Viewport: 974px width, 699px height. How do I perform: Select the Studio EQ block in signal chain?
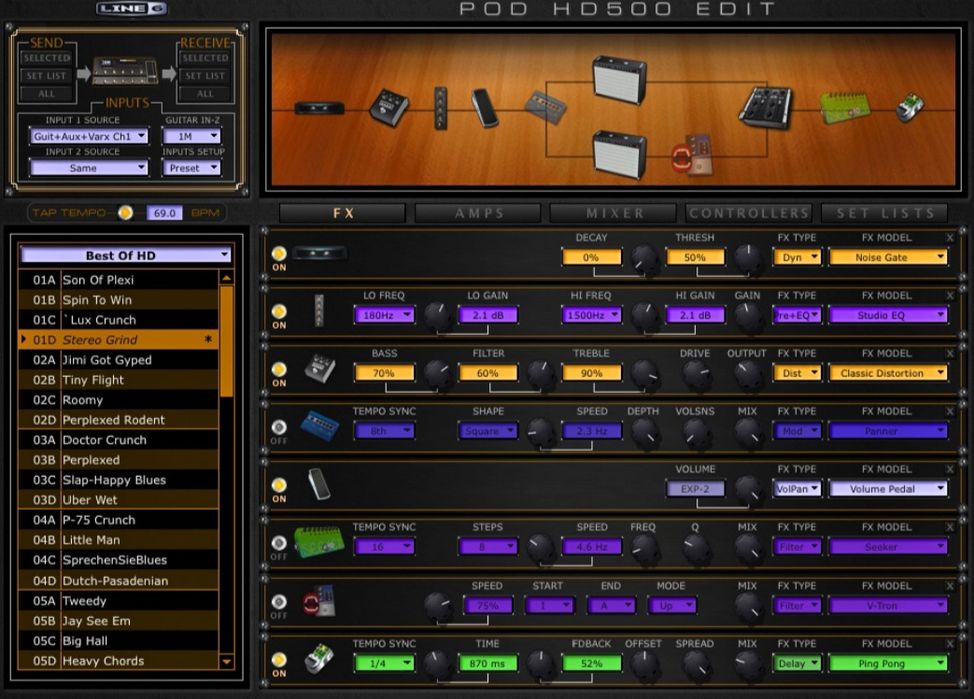pos(440,107)
